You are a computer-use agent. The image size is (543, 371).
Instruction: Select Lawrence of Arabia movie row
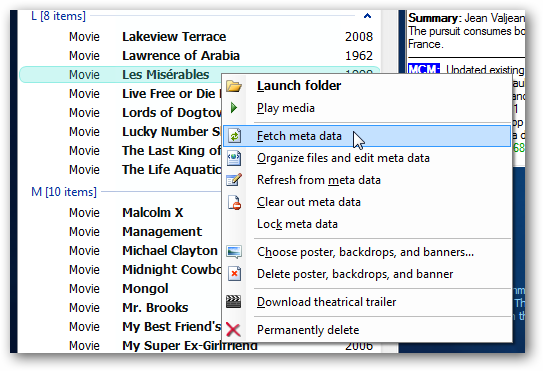[x=199, y=56]
